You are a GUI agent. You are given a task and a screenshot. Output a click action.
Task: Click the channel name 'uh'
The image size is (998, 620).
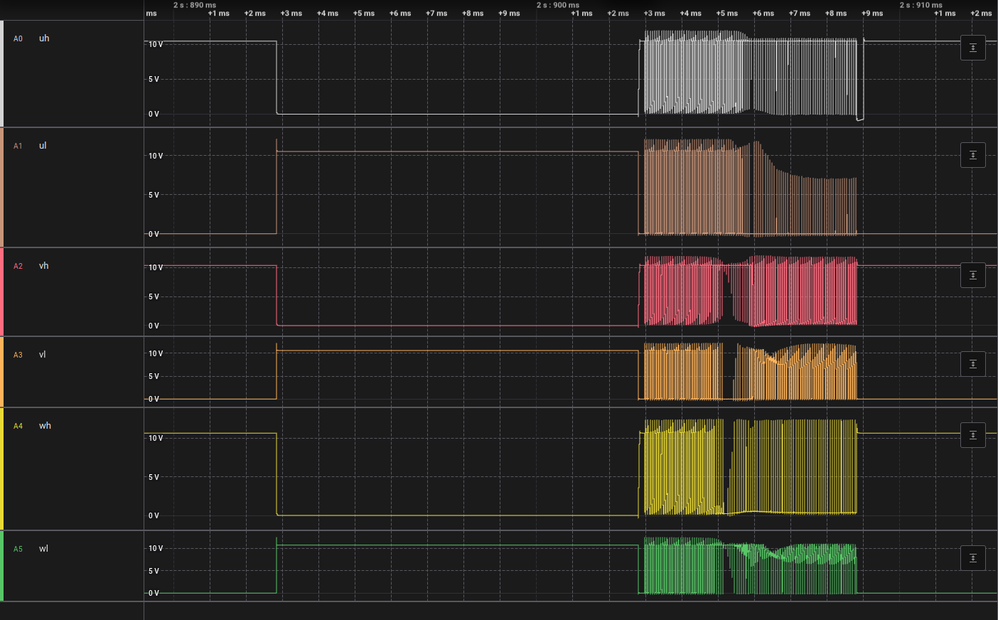point(44,38)
